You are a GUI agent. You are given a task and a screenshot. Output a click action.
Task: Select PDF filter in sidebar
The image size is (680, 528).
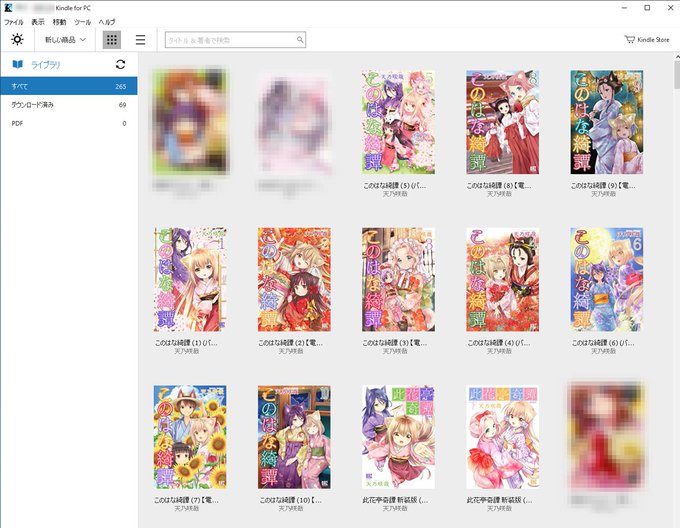pos(69,123)
